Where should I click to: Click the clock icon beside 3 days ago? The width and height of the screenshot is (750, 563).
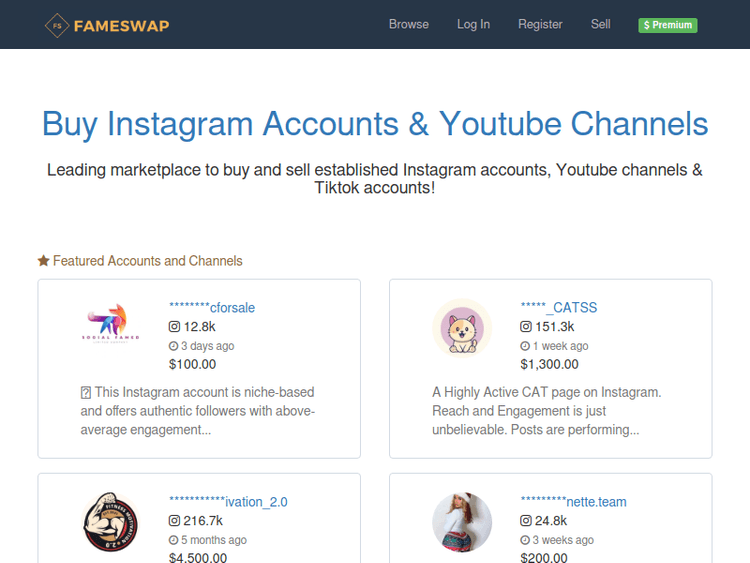[174, 346]
